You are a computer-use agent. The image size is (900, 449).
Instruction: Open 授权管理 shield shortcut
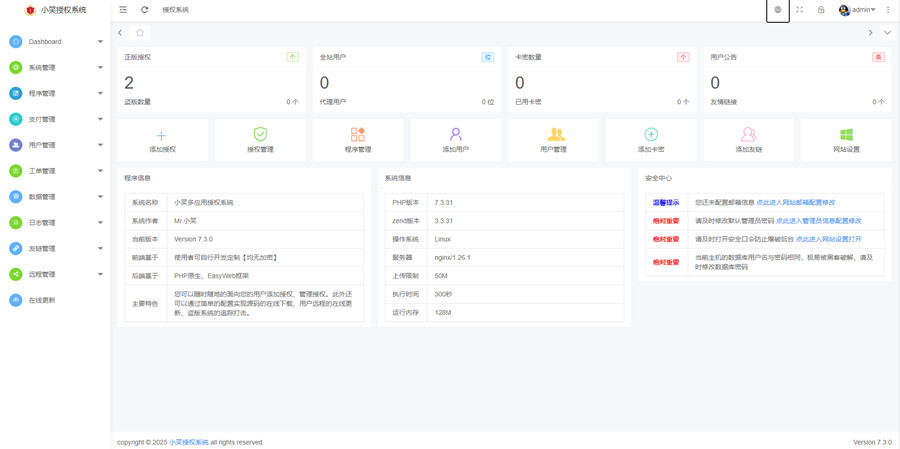pos(260,135)
